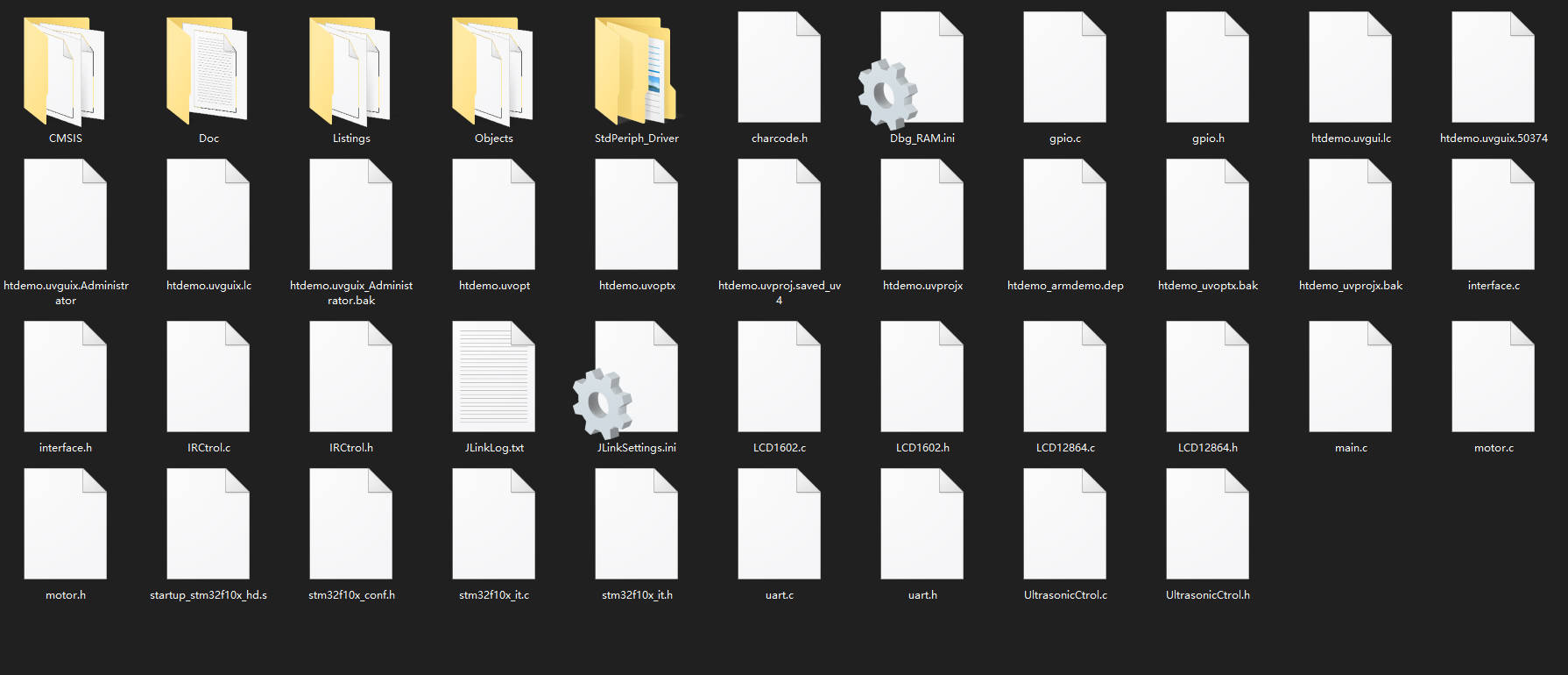Select the htdemo.uvopt file icon

493,214
